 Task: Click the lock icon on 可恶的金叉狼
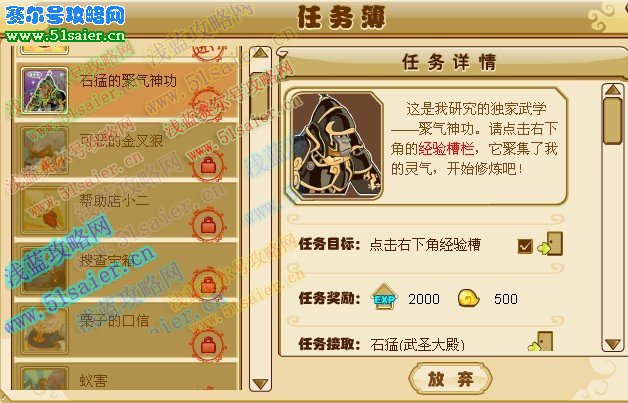click(208, 165)
